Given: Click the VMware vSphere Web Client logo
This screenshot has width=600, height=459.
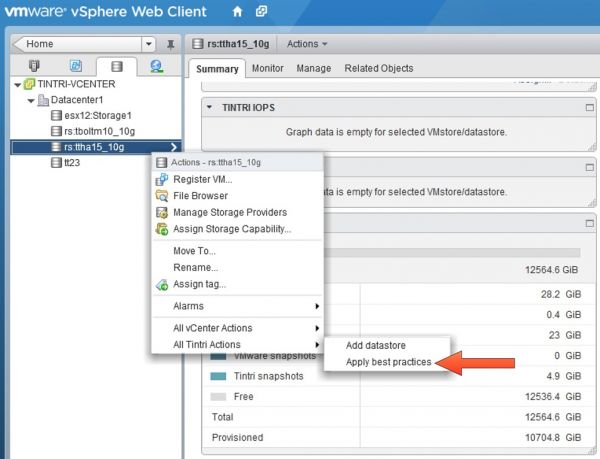Looking at the screenshot, I should pos(106,11).
